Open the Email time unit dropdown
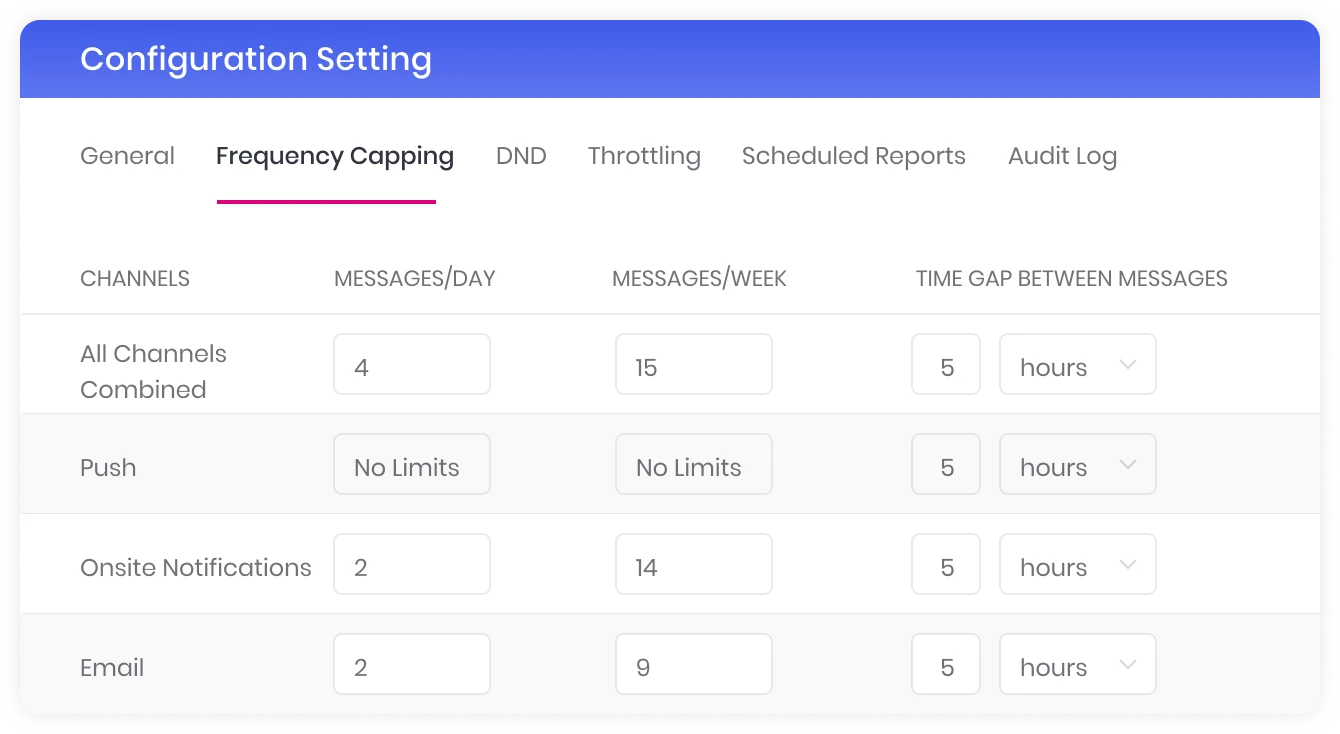The image size is (1340, 734). [1078, 665]
